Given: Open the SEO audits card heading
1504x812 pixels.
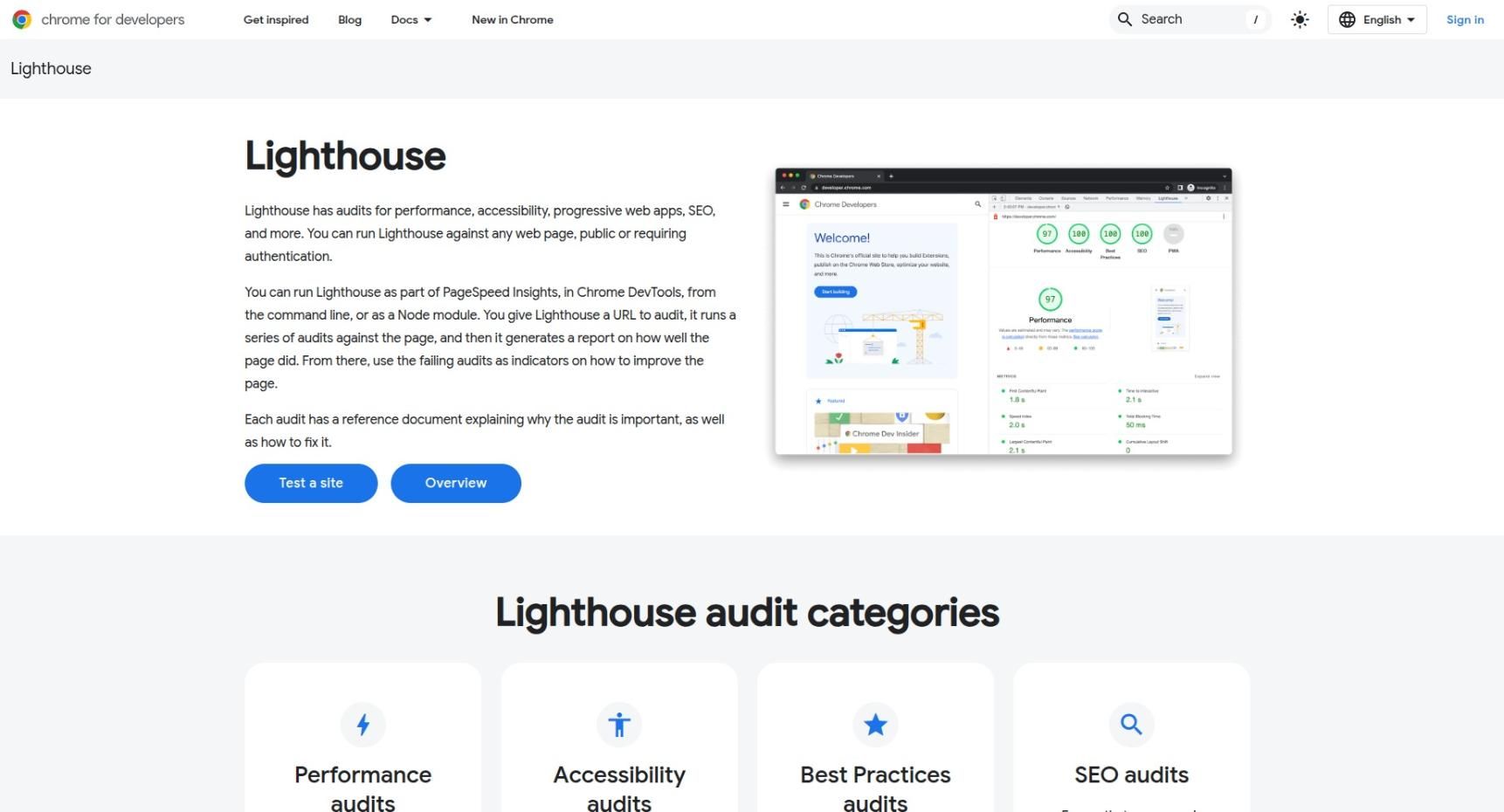Looking at the screenshot, I should (x=1131, y=774).
